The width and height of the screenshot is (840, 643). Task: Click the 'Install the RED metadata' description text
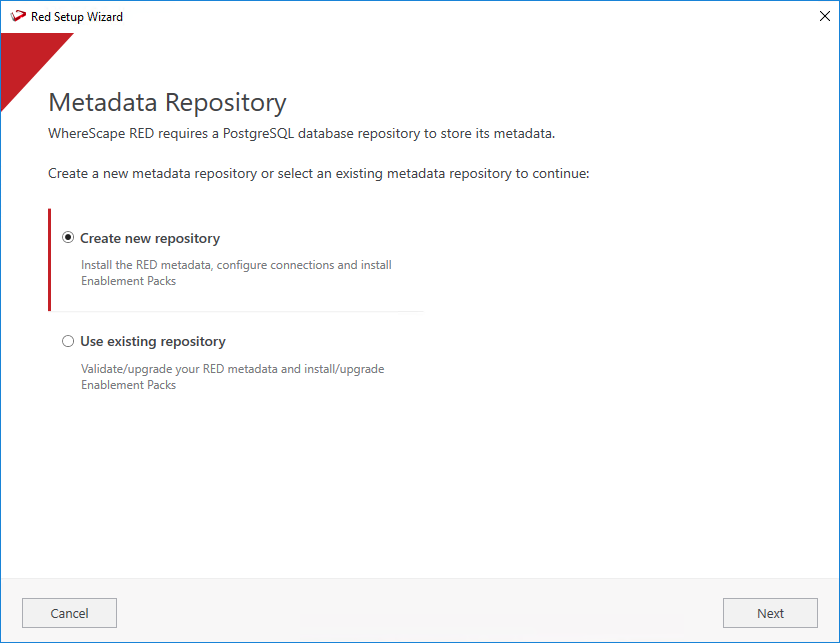pos(236,265)
